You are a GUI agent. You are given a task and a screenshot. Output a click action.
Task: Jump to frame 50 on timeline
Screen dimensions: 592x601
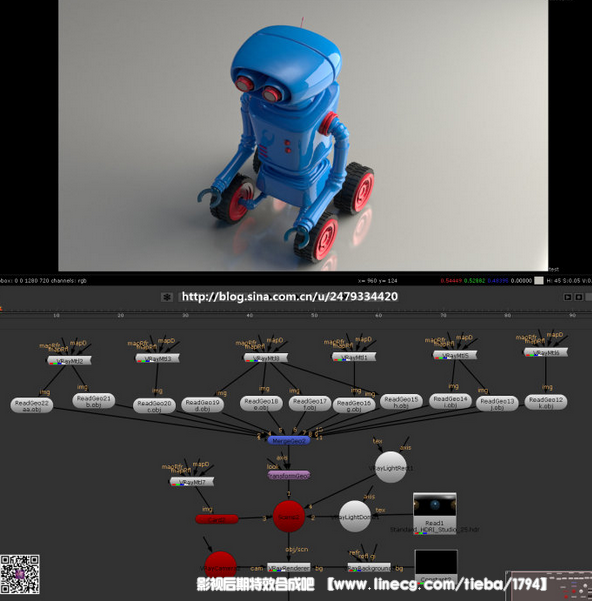[x=314, y=315]
